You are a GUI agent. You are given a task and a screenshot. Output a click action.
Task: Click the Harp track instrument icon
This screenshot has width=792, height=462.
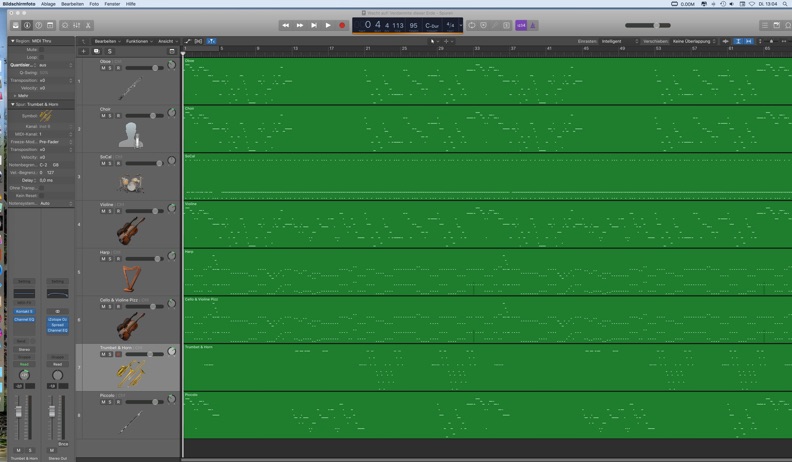131,278
